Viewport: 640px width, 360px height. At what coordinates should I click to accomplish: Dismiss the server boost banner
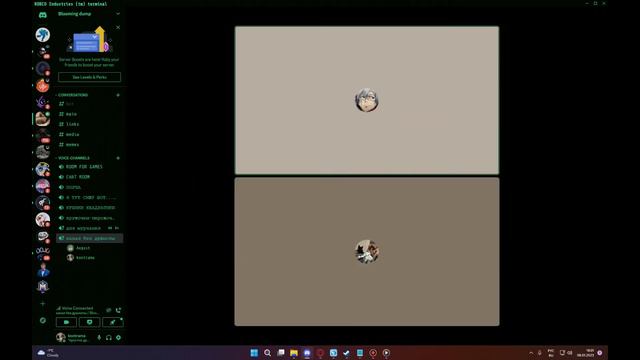point(118,27)
